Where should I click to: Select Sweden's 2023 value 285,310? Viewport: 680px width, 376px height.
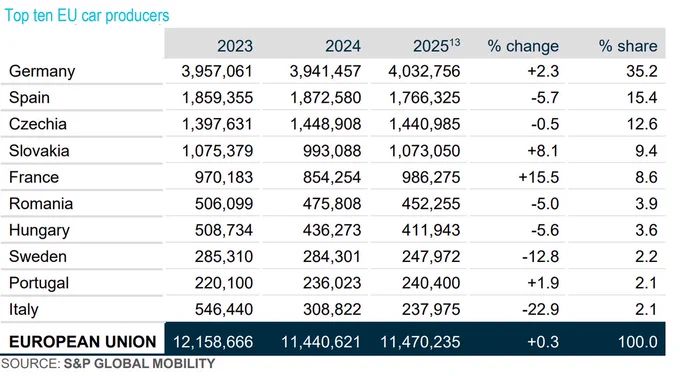coord(224,257)
